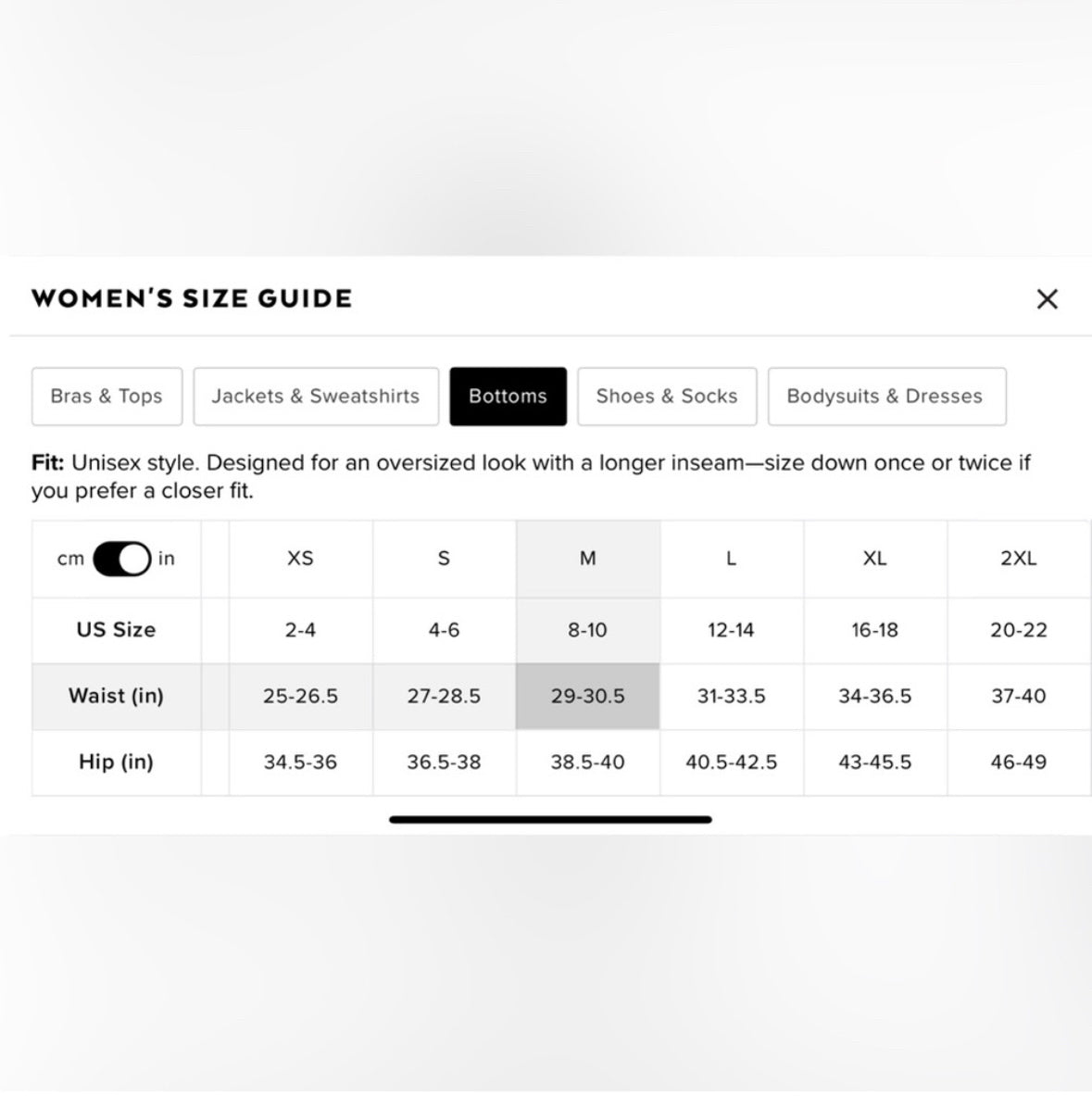Screen dimensions: 1092x1096
Task: Open the Shoes & Socks tab
Action: [x=667, y=397]
